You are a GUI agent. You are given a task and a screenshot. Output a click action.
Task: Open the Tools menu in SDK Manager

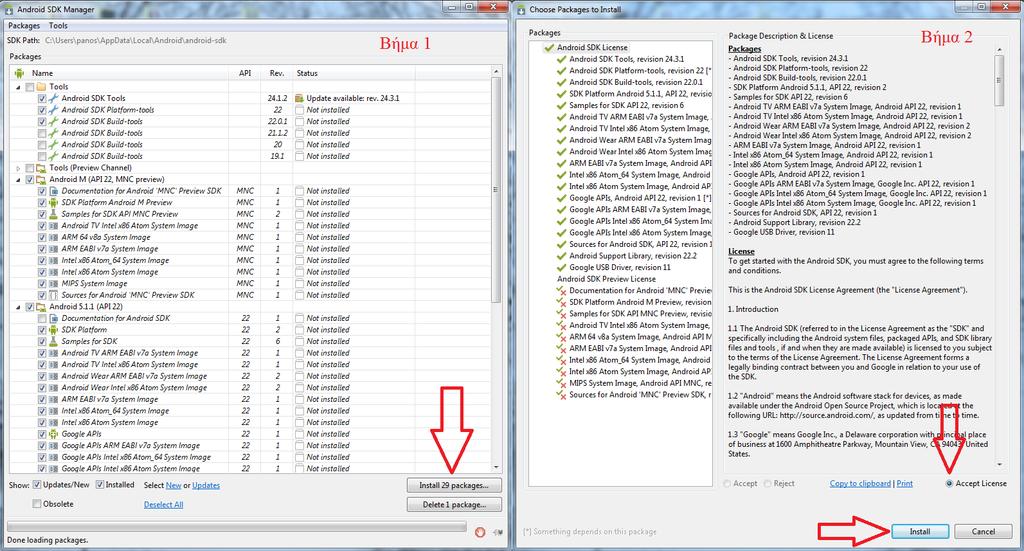(x=58, y=25)
